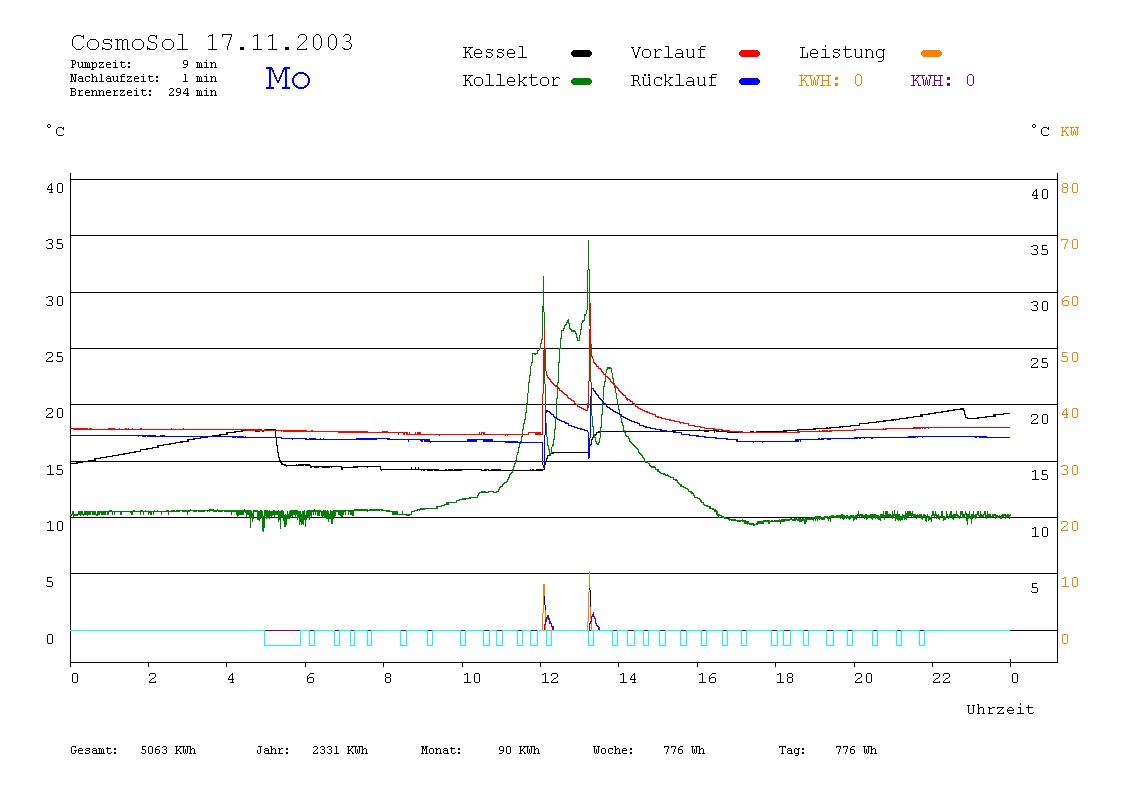This screenshot has width=1148, height=812.
Task: Click the Woche 776 Wh value
Action: 649,750
